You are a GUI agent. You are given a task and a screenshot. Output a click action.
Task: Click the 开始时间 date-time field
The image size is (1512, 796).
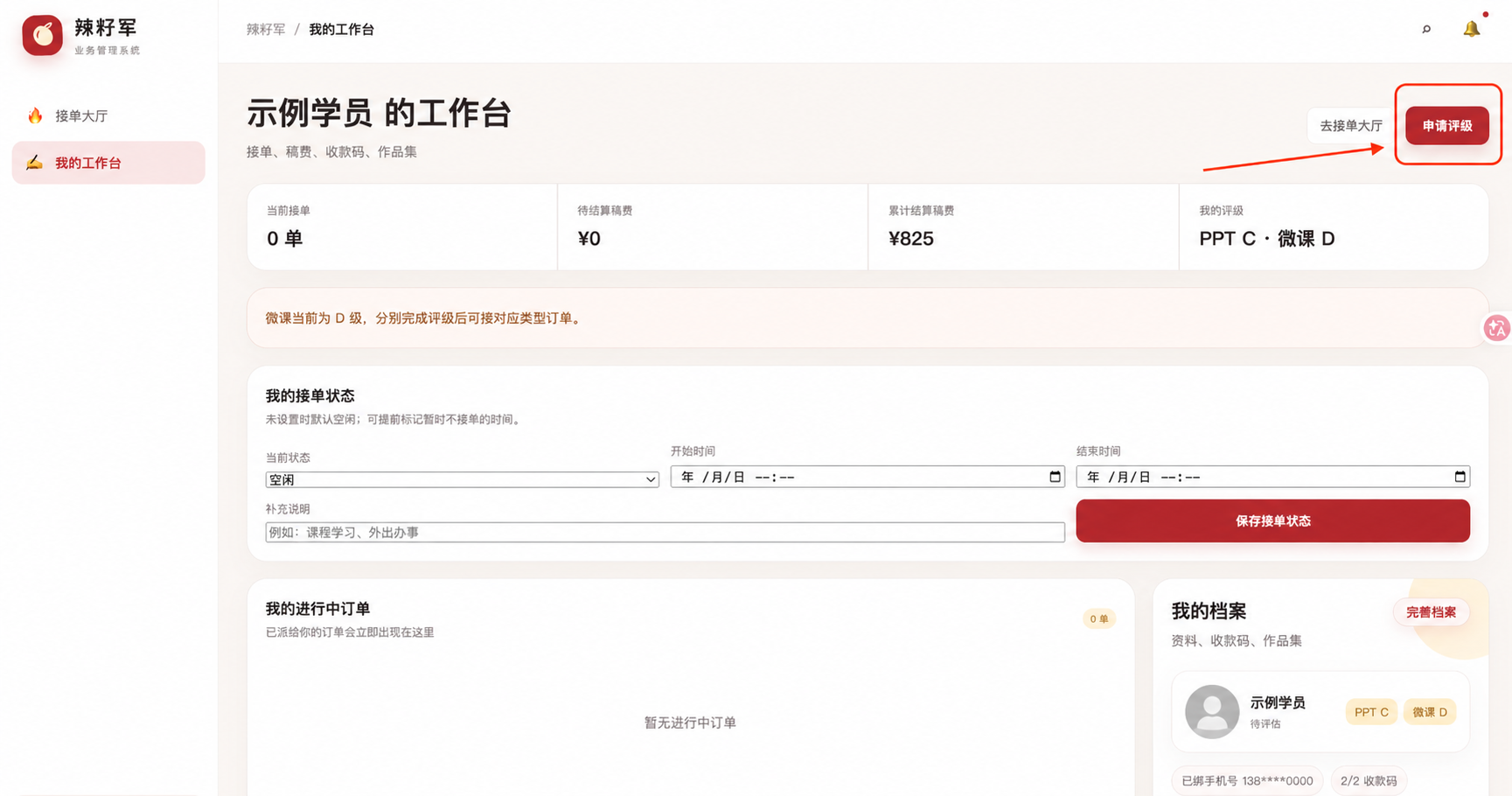point(867,477)
